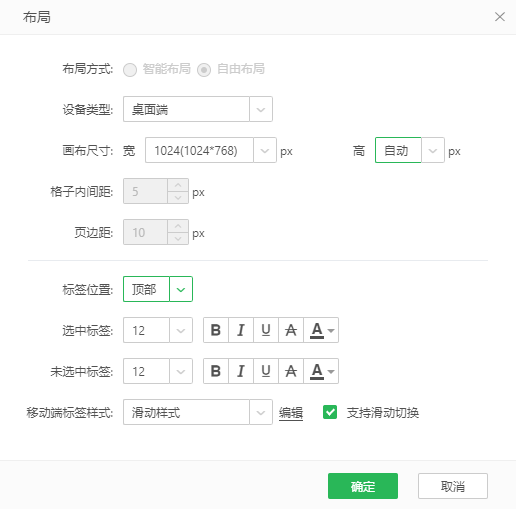Open font color picker for unselected tab label (未选中标签)

(x=321, y=371)
